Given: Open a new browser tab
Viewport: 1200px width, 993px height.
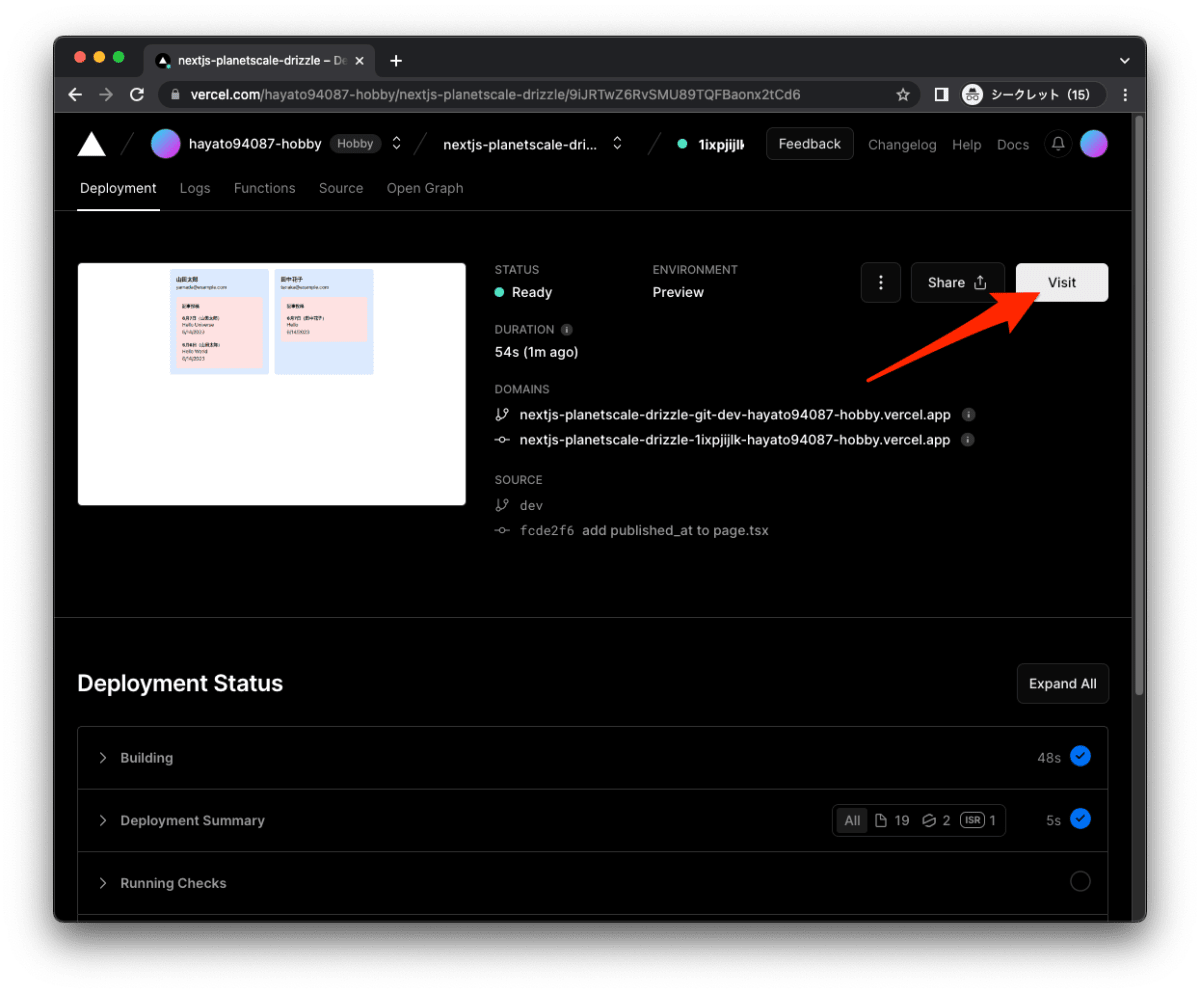Looking at the screenshot, I should [396, 61].
